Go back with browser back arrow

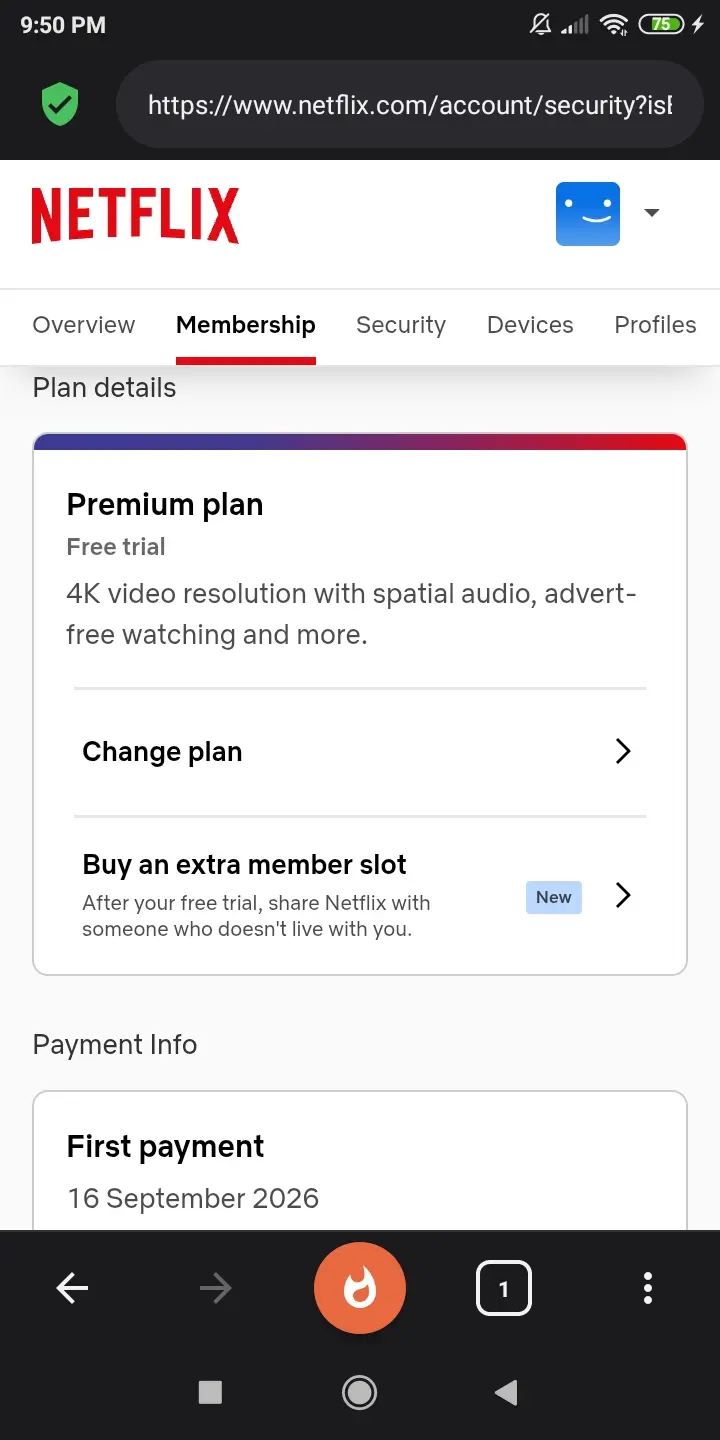(x=72, y=1289)
